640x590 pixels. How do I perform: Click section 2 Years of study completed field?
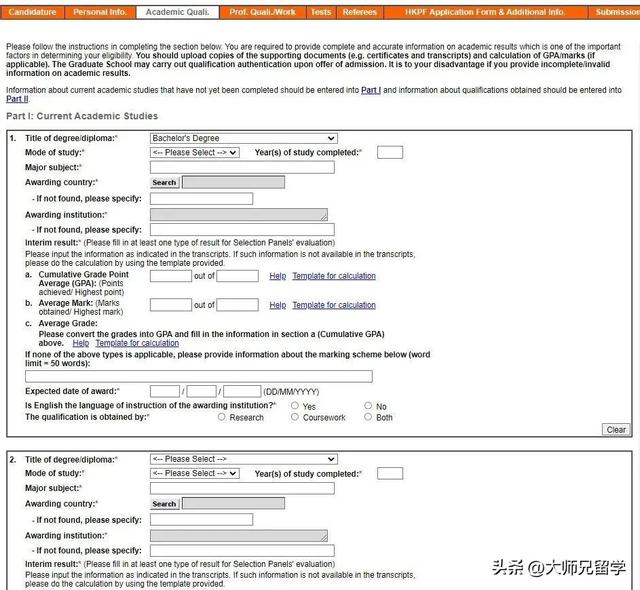[x=390, y=474]
